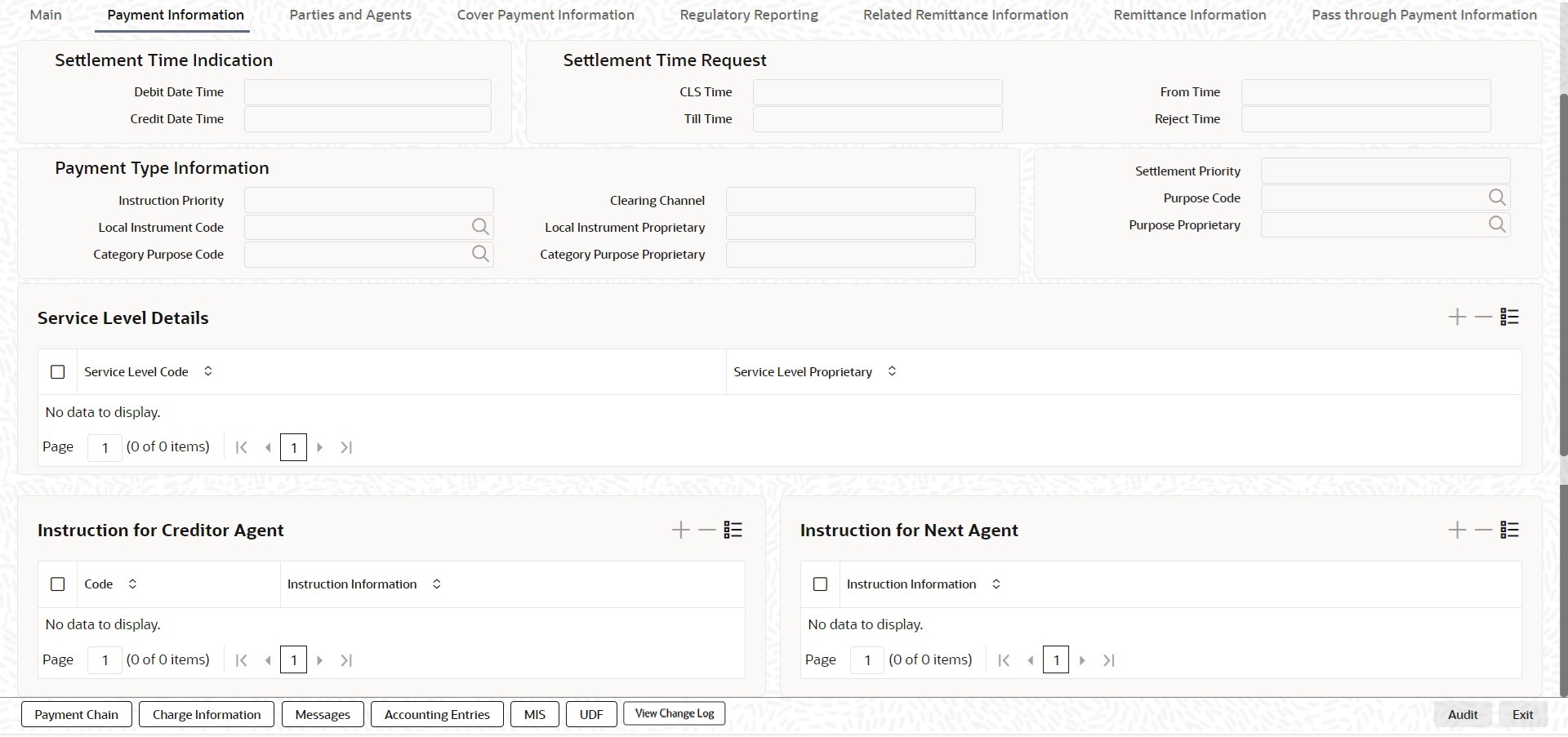Go to first page of Creditor Agent table
The width and height of the screenshot is (1568, 737).
point(241,660)
